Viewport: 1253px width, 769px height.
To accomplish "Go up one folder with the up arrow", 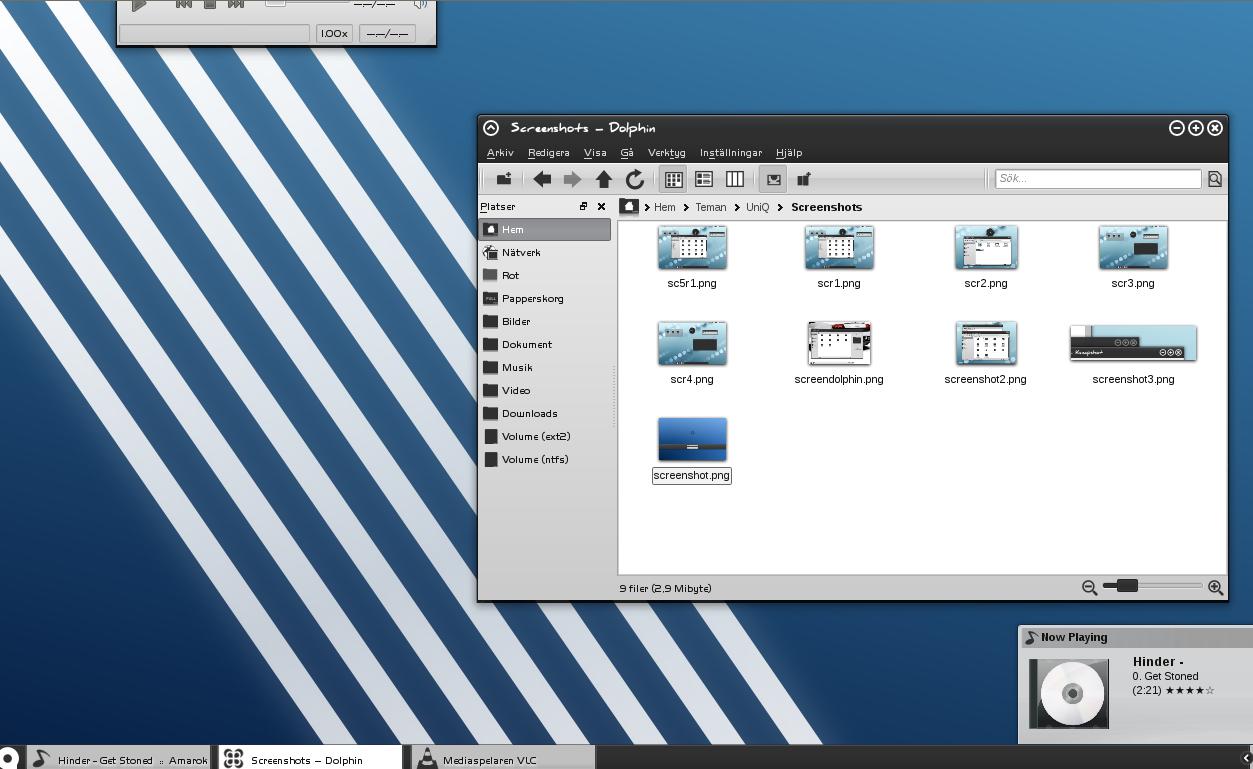I will coord(603,179).
